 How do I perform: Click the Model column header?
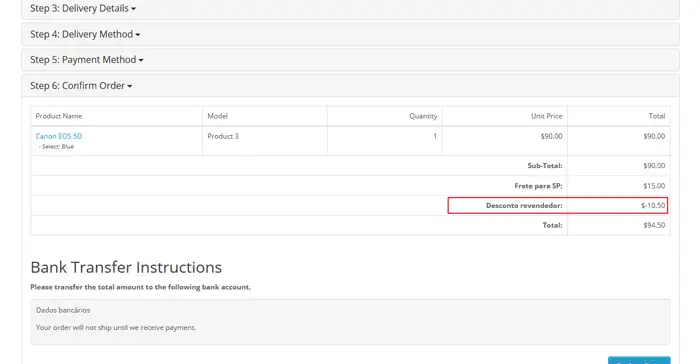[217, 116]
